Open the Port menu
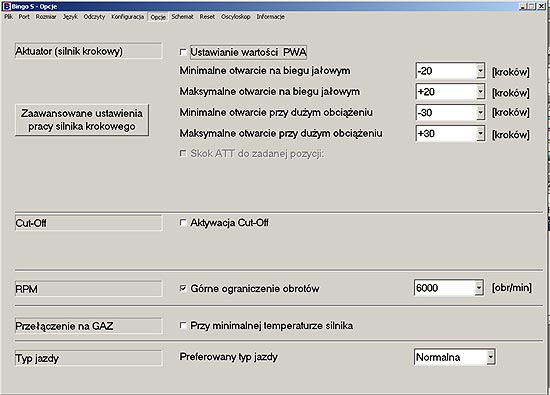 (24, 17)
